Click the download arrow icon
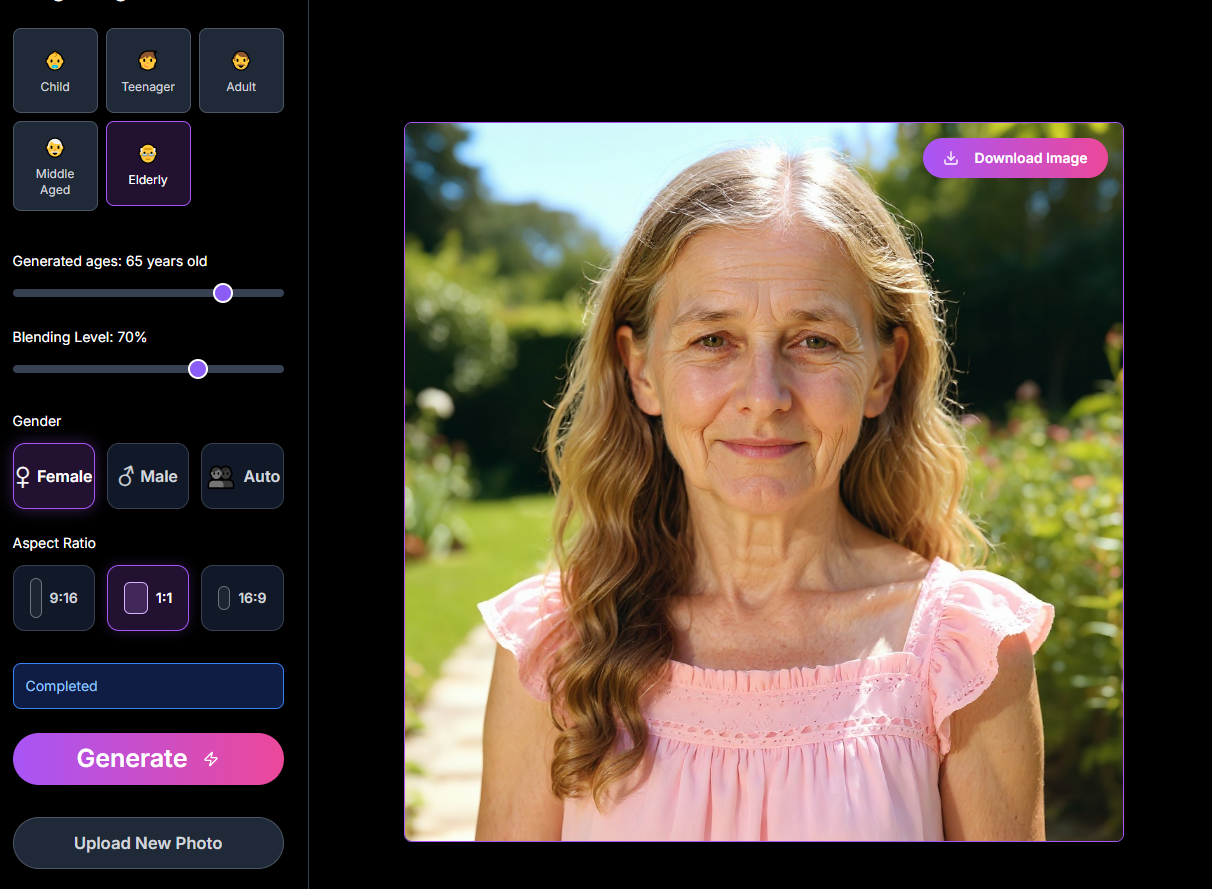 951,158
